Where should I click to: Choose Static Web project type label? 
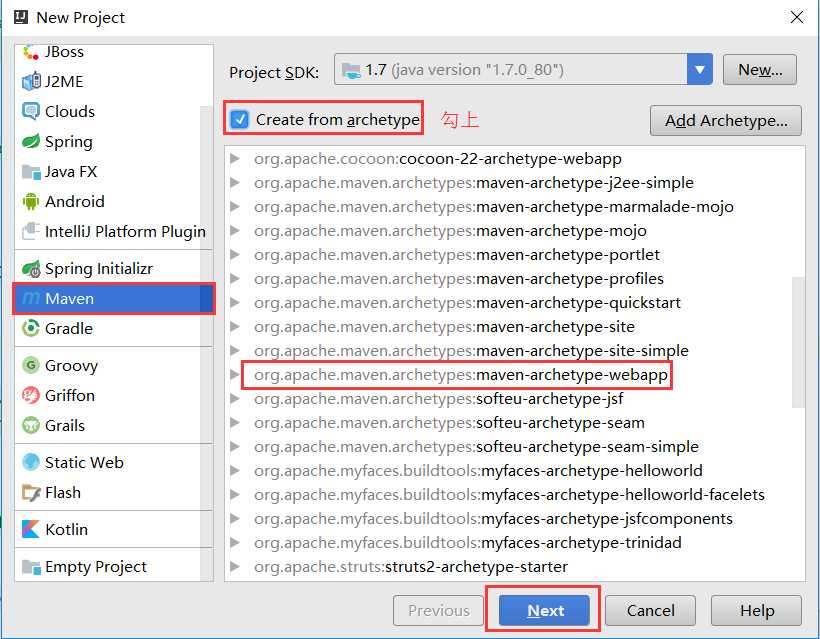click(84, 462)
